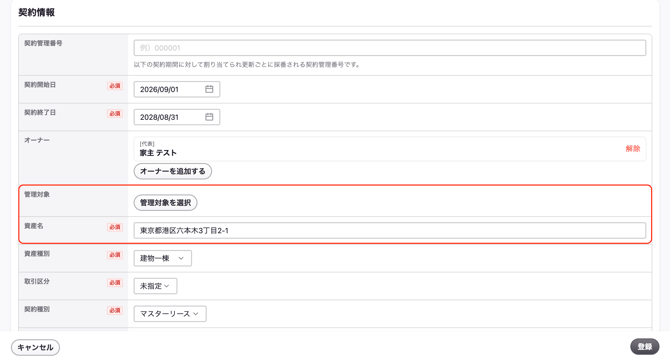Click オーナーを追加する button
The image size is (670, 363).
coord(173,171)
